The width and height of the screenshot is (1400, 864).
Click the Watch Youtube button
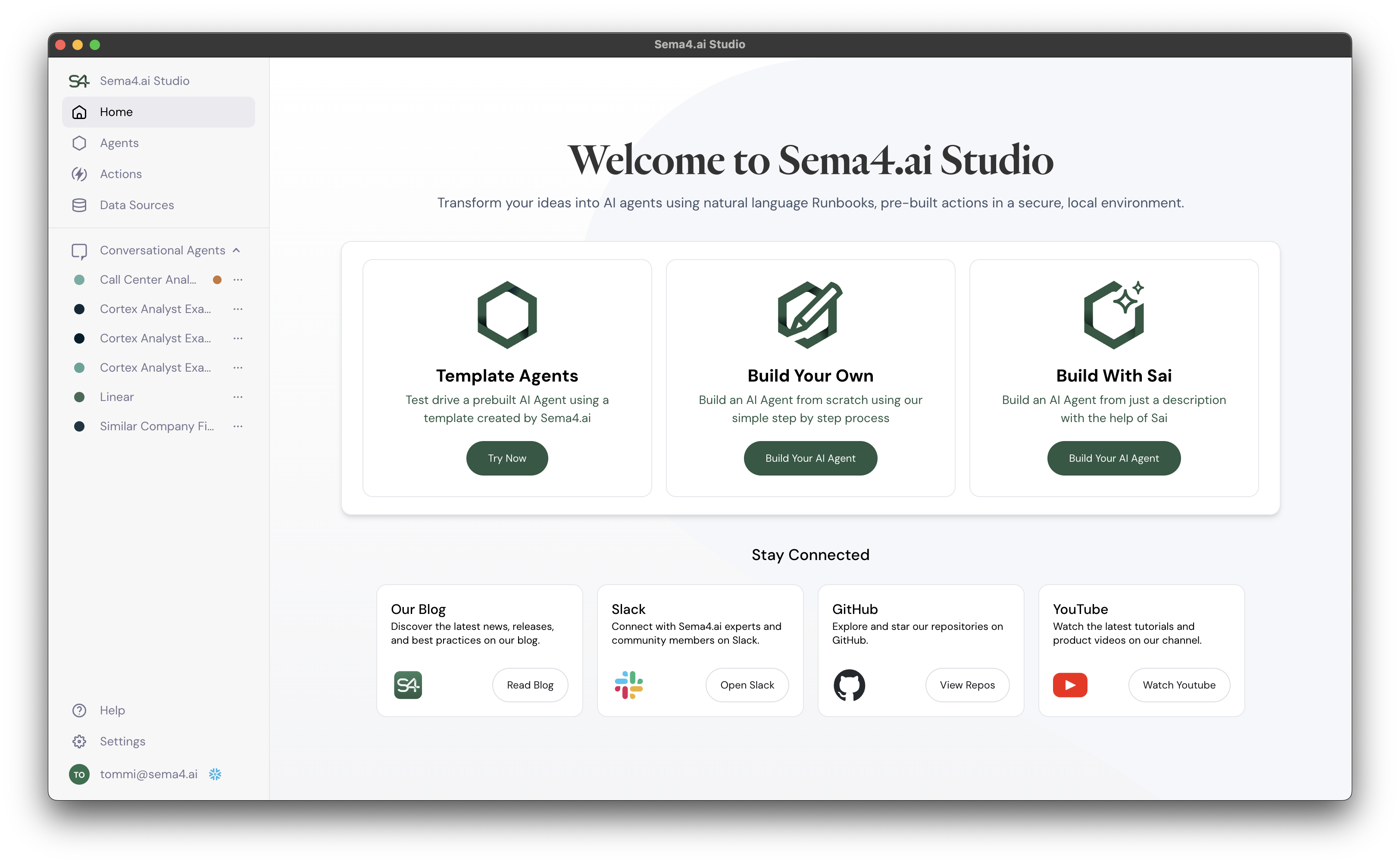(1179, 685)
